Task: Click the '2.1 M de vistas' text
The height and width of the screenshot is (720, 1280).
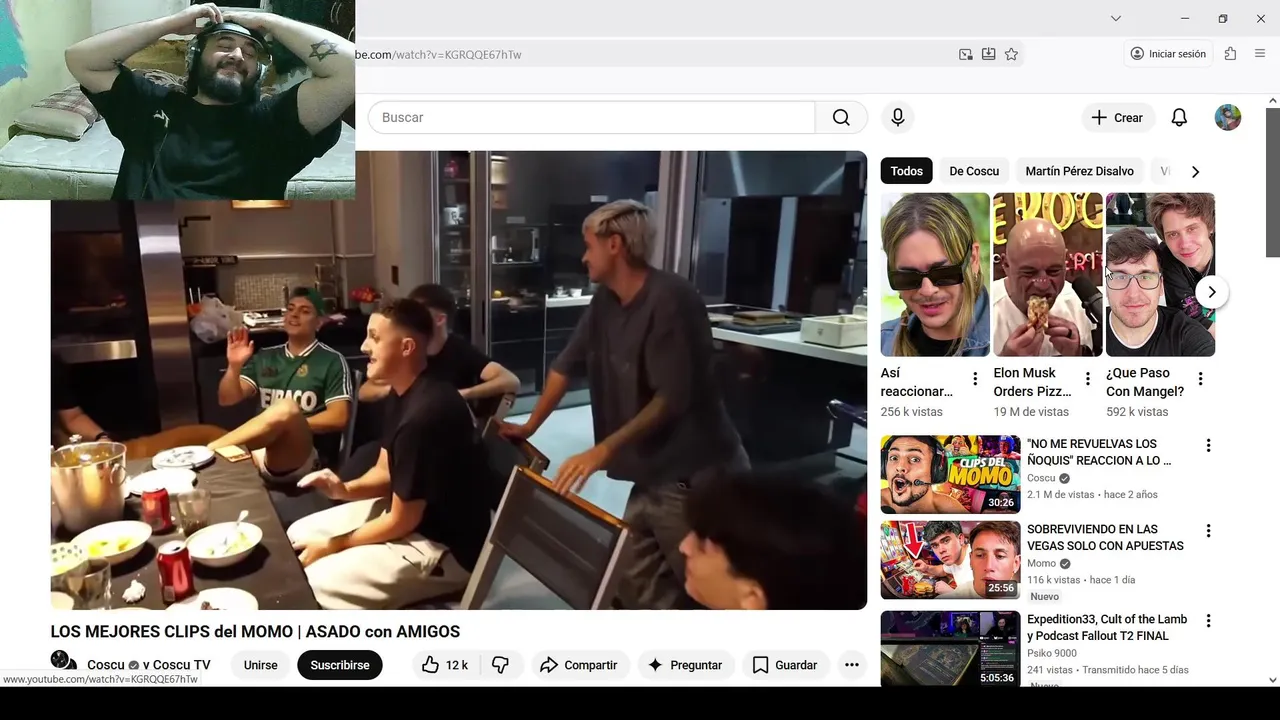Action: tap(1061, 494)
